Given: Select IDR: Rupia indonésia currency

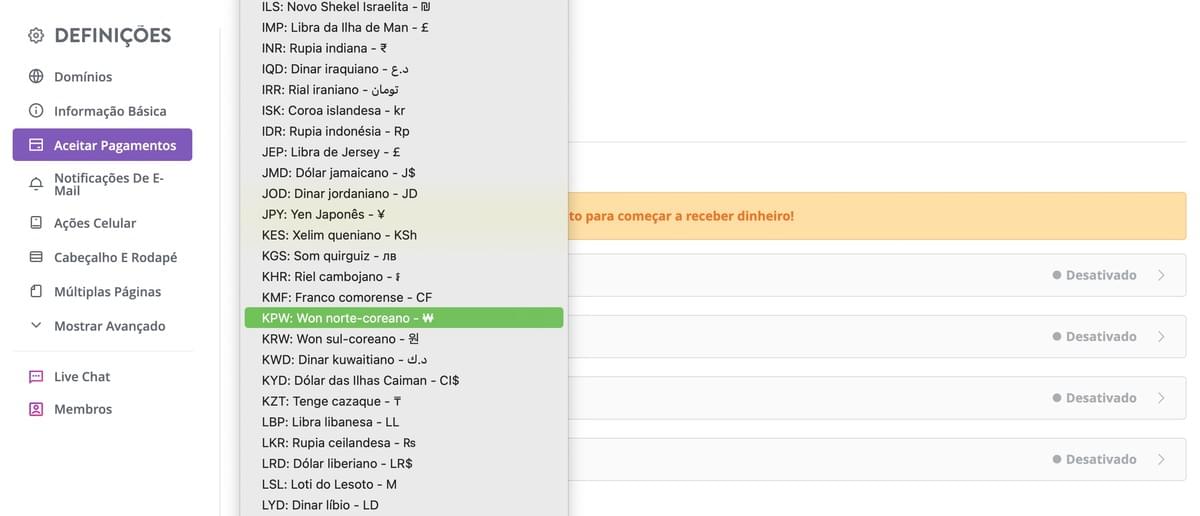Looking at the screenshot, I should click(x=404, y=131).
